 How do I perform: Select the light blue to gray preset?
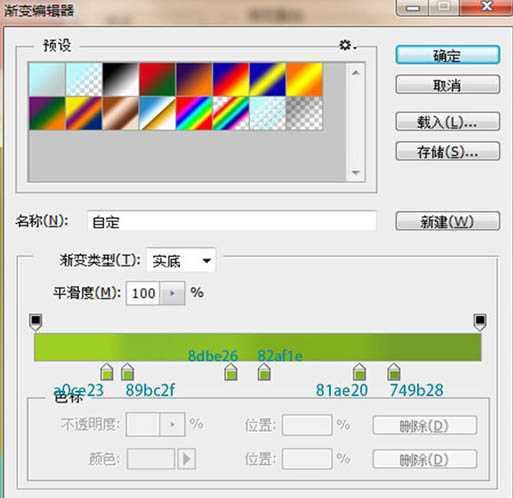(x=47, y=80)
